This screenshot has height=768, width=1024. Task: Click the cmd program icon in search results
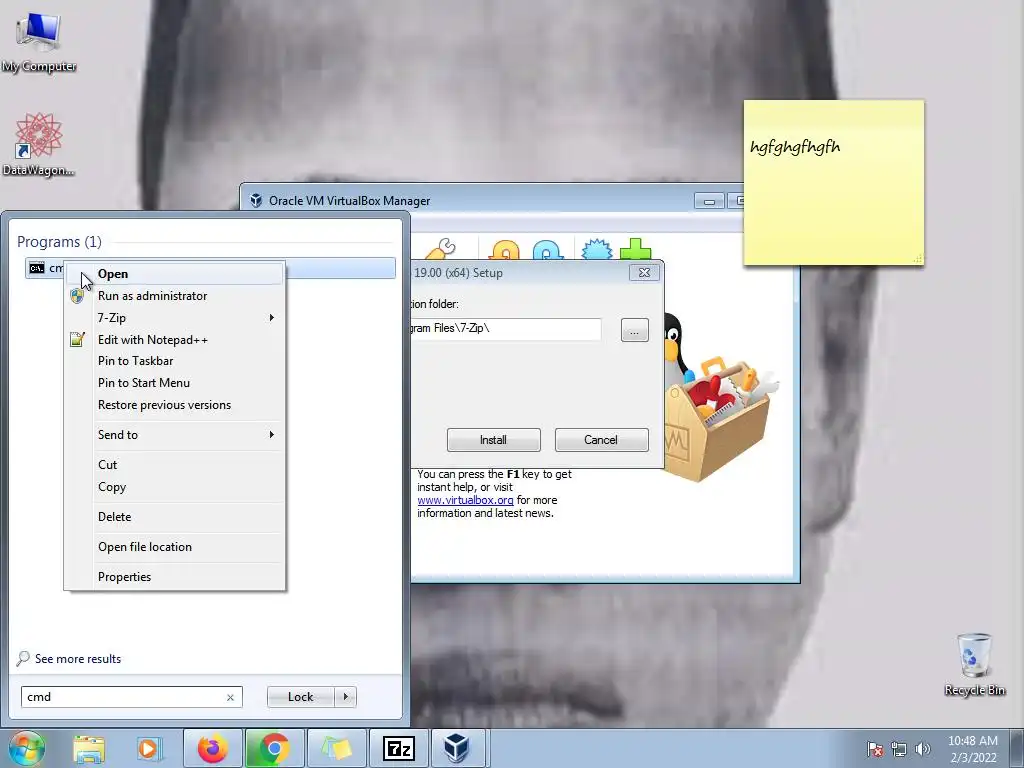click(x=37, y=268)
